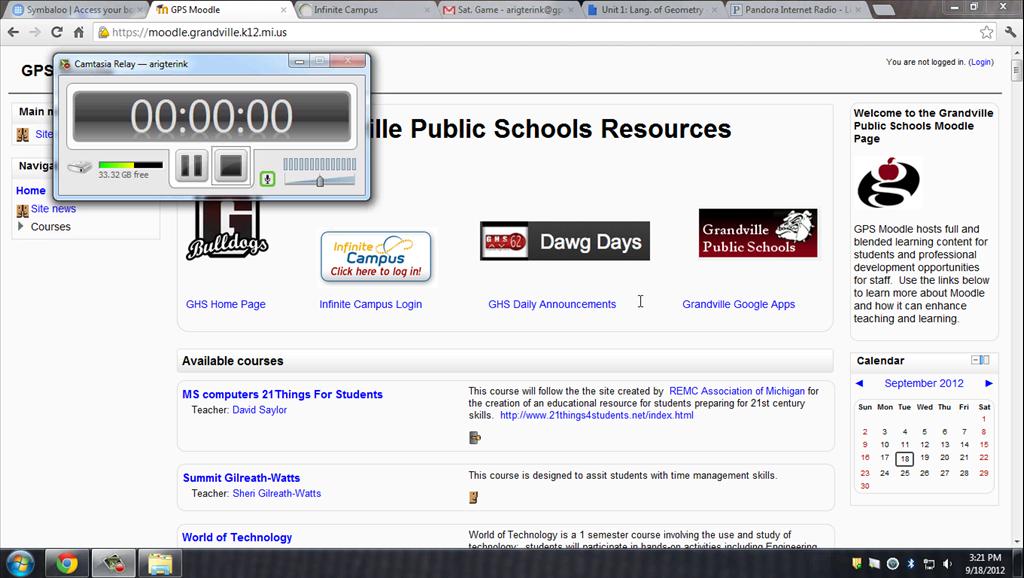Pause recording in Camtasia Relay
The height and width of the screenshot is (578, 1024).
pyautogui.click(x=191, y=166)
